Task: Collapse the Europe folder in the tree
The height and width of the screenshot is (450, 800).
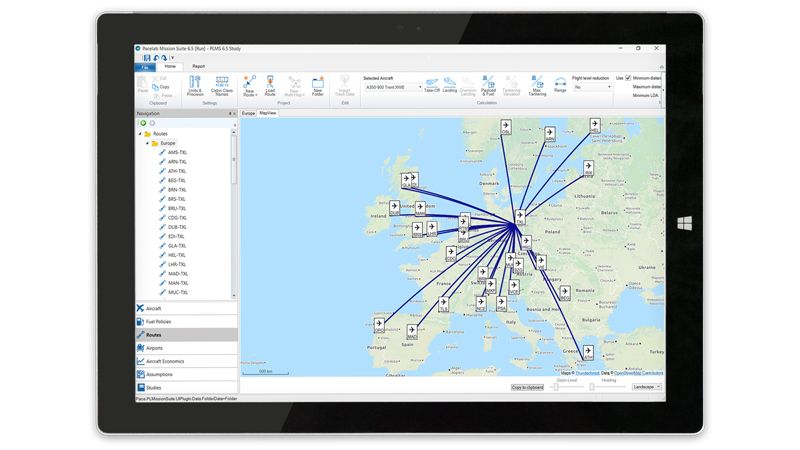Action: click(148, 143)
